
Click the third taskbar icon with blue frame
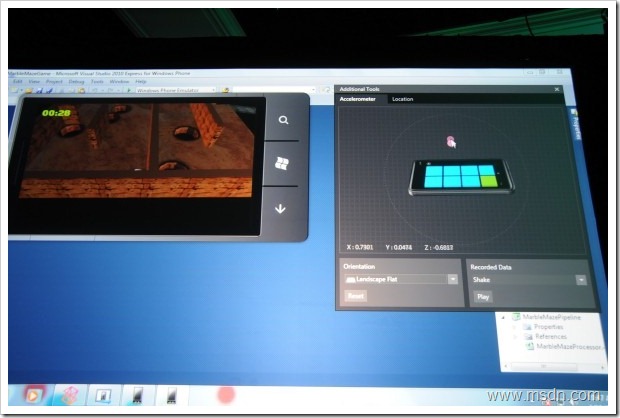(103, 395)
